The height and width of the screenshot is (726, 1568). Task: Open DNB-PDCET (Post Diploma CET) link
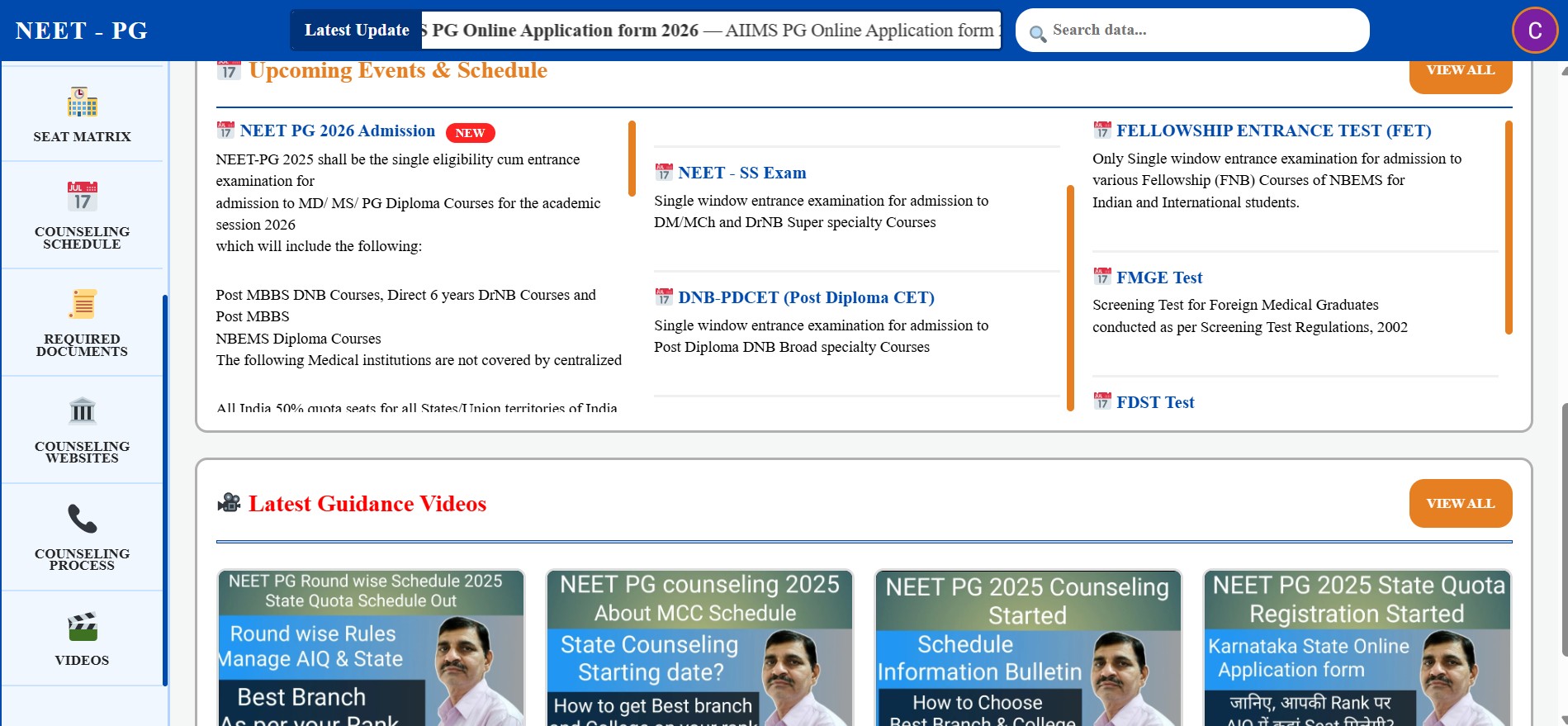(807, 297)
